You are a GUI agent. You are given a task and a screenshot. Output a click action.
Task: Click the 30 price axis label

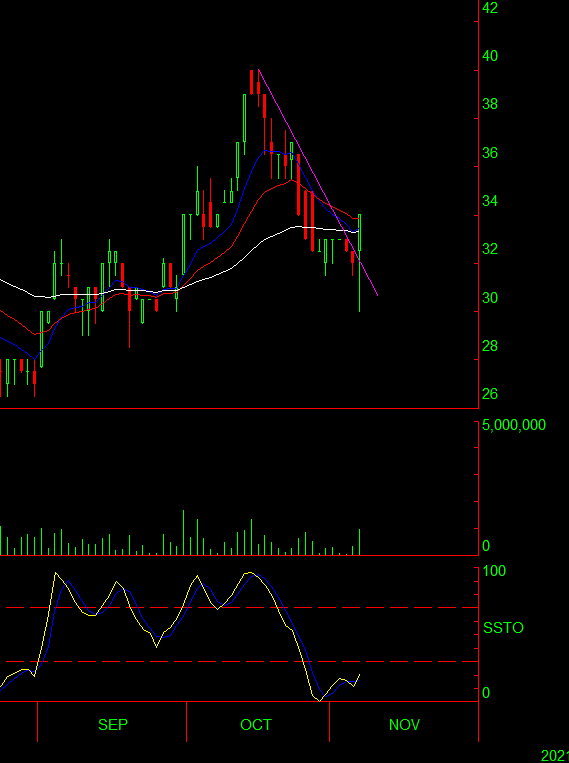(490, 297)
